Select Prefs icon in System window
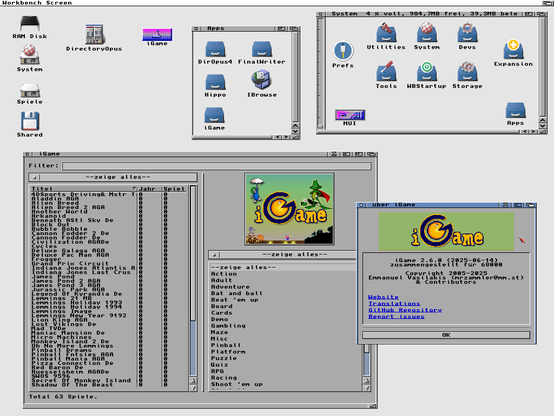This screenshot has width=554, height=416. (343, 55)
